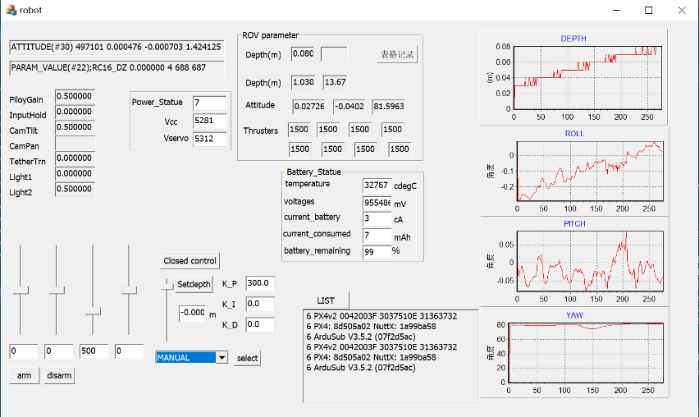
Task: Click the 表格记录 button
Action: click(x=396, y=54)
